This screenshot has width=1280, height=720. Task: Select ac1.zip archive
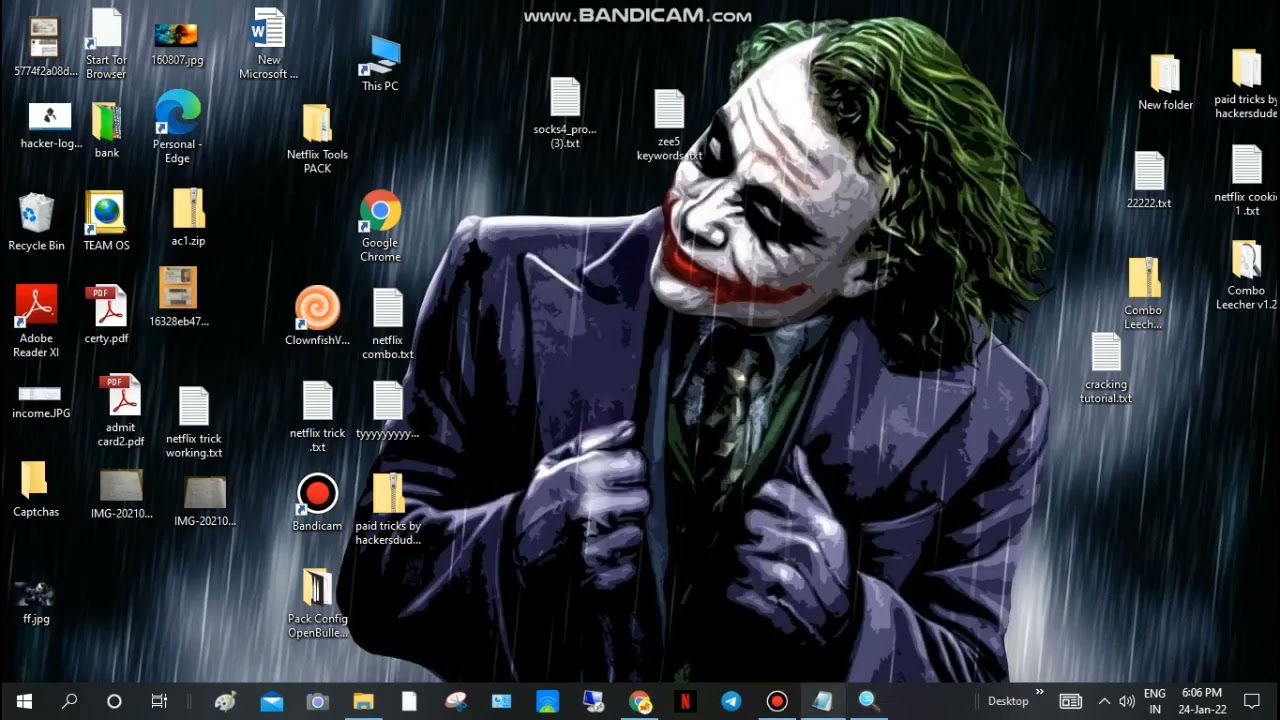(188, 217)
